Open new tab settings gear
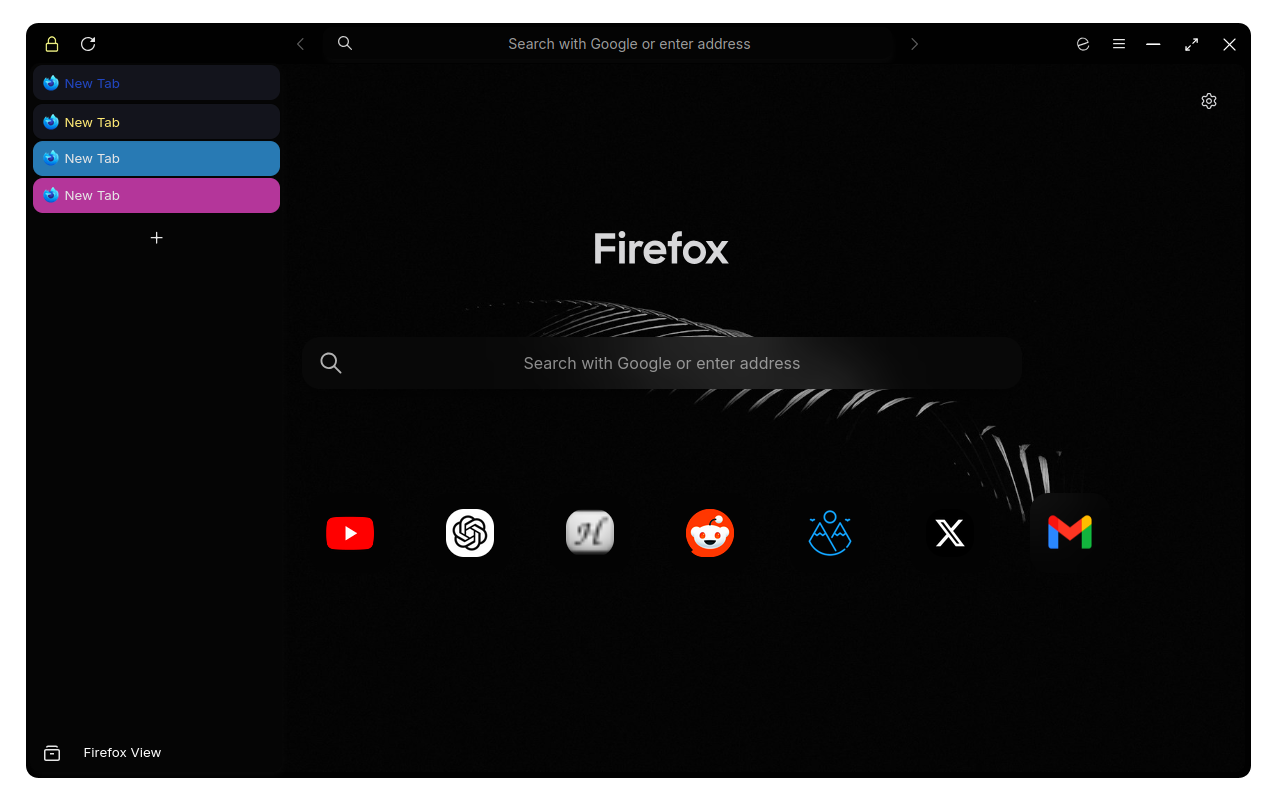The width and height of the screenshot is (1277, 807). click(1209, 101)
